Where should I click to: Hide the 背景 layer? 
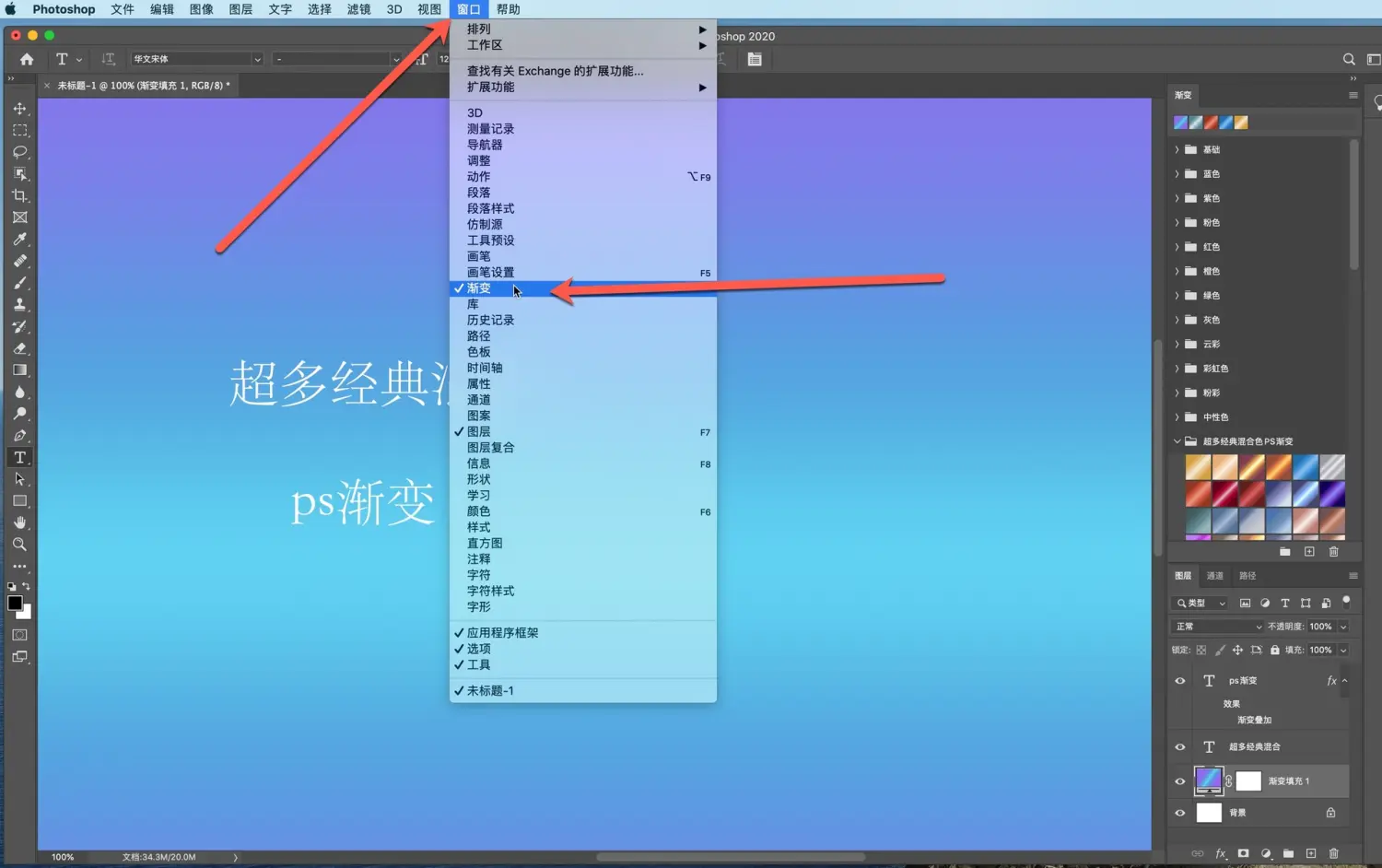pyautogui.click(x=1180, y=813)
